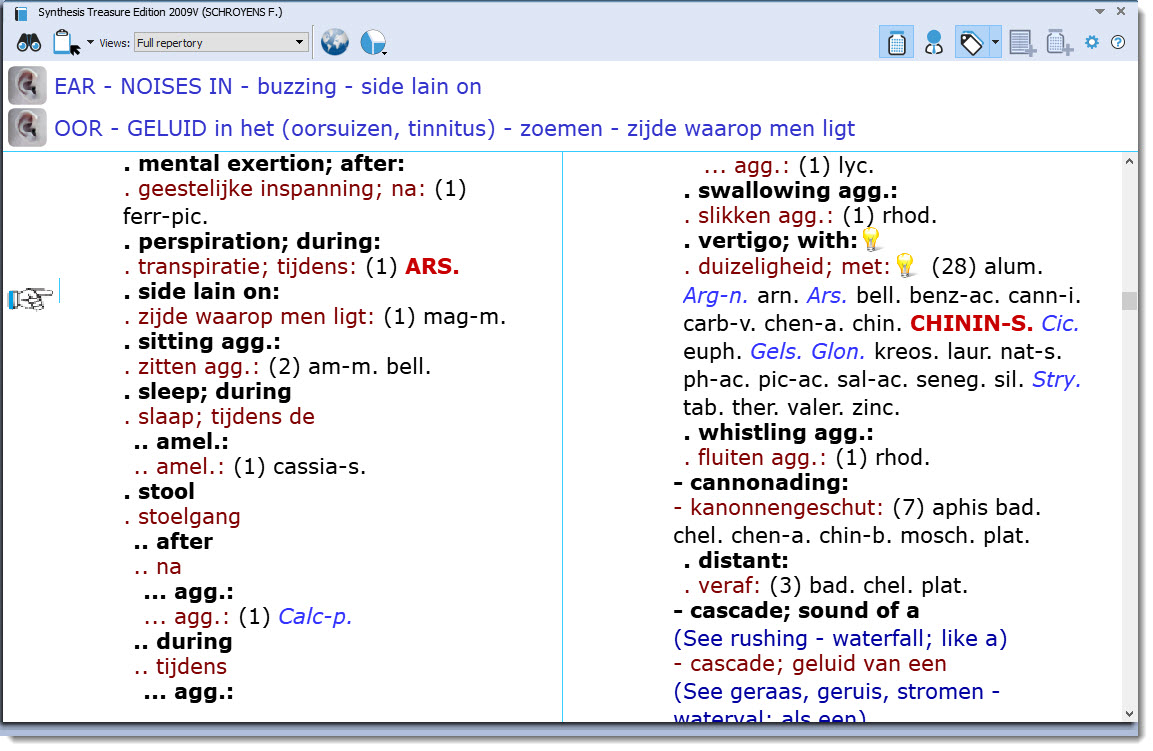Click the pie chart icon
Viewport: 1153px width, 751px height.
(371, 43)
